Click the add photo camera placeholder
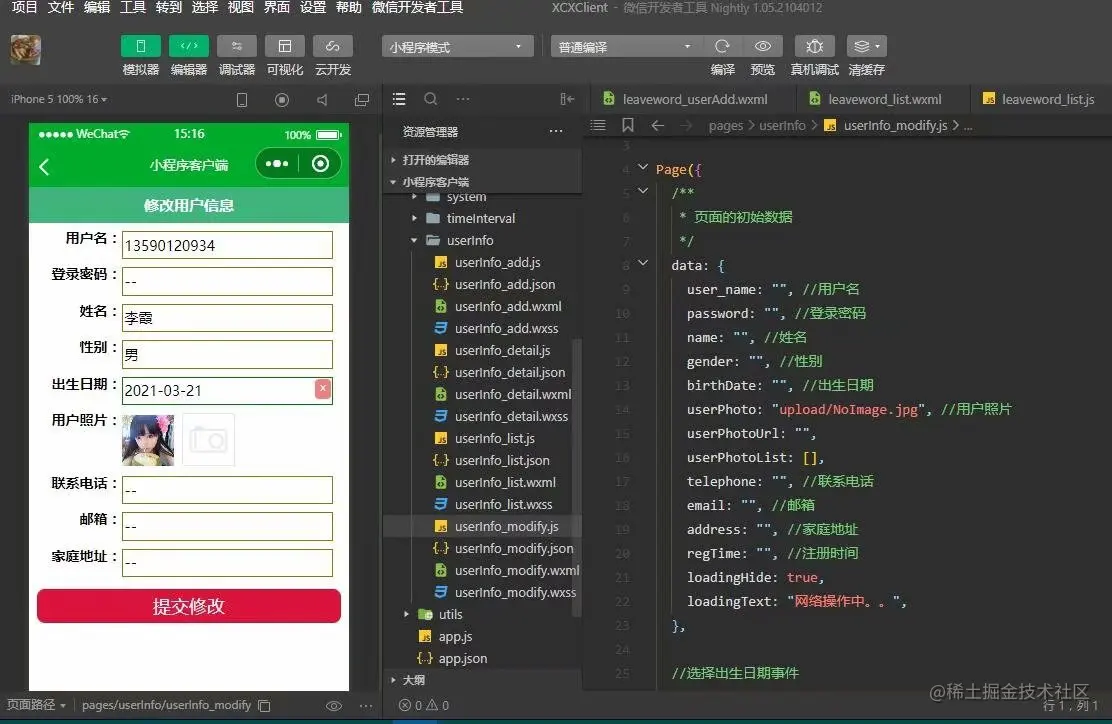 click(x=208, y=440)
